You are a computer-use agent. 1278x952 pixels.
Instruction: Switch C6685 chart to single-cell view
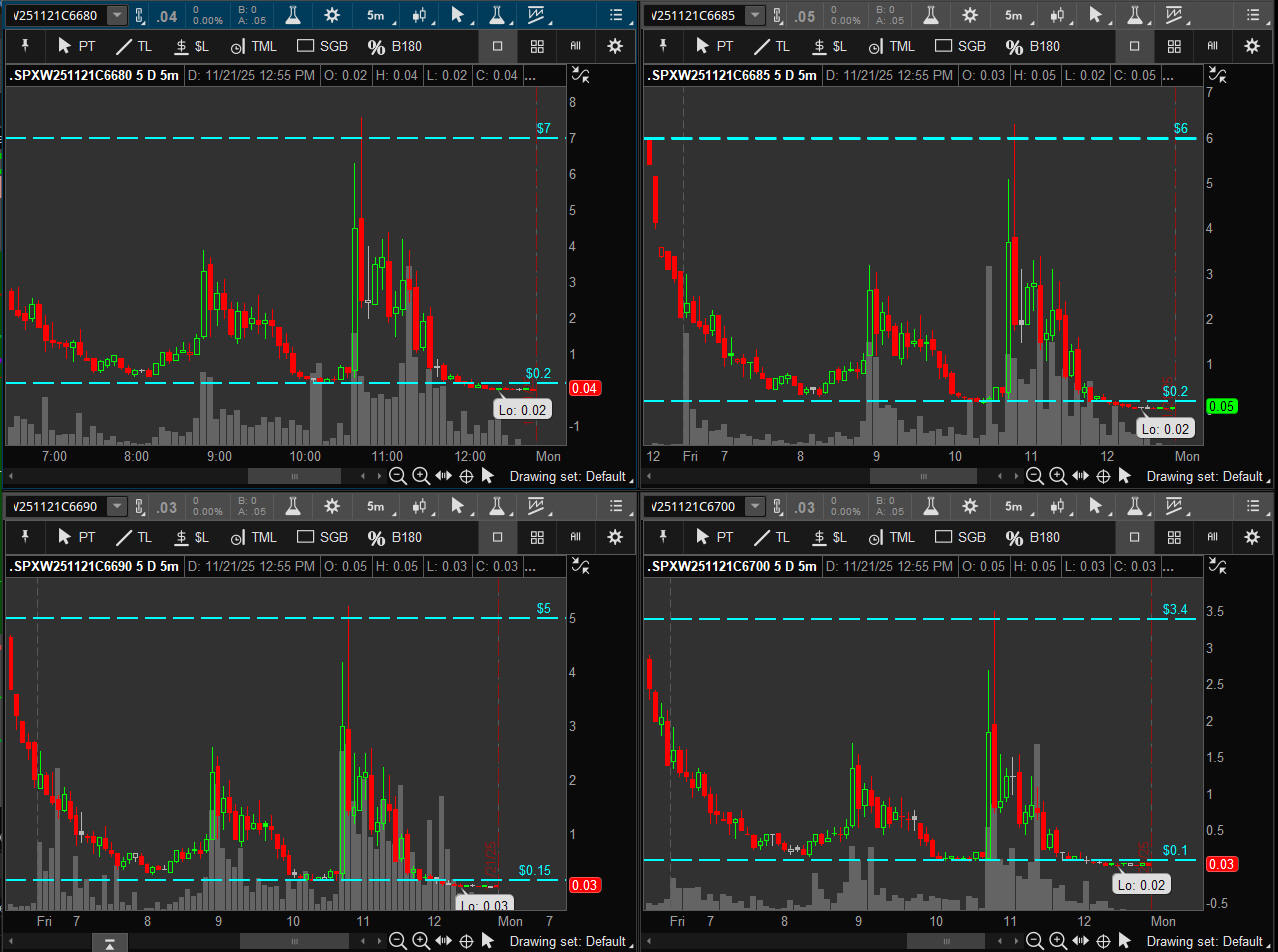(x=1135, y=46)
